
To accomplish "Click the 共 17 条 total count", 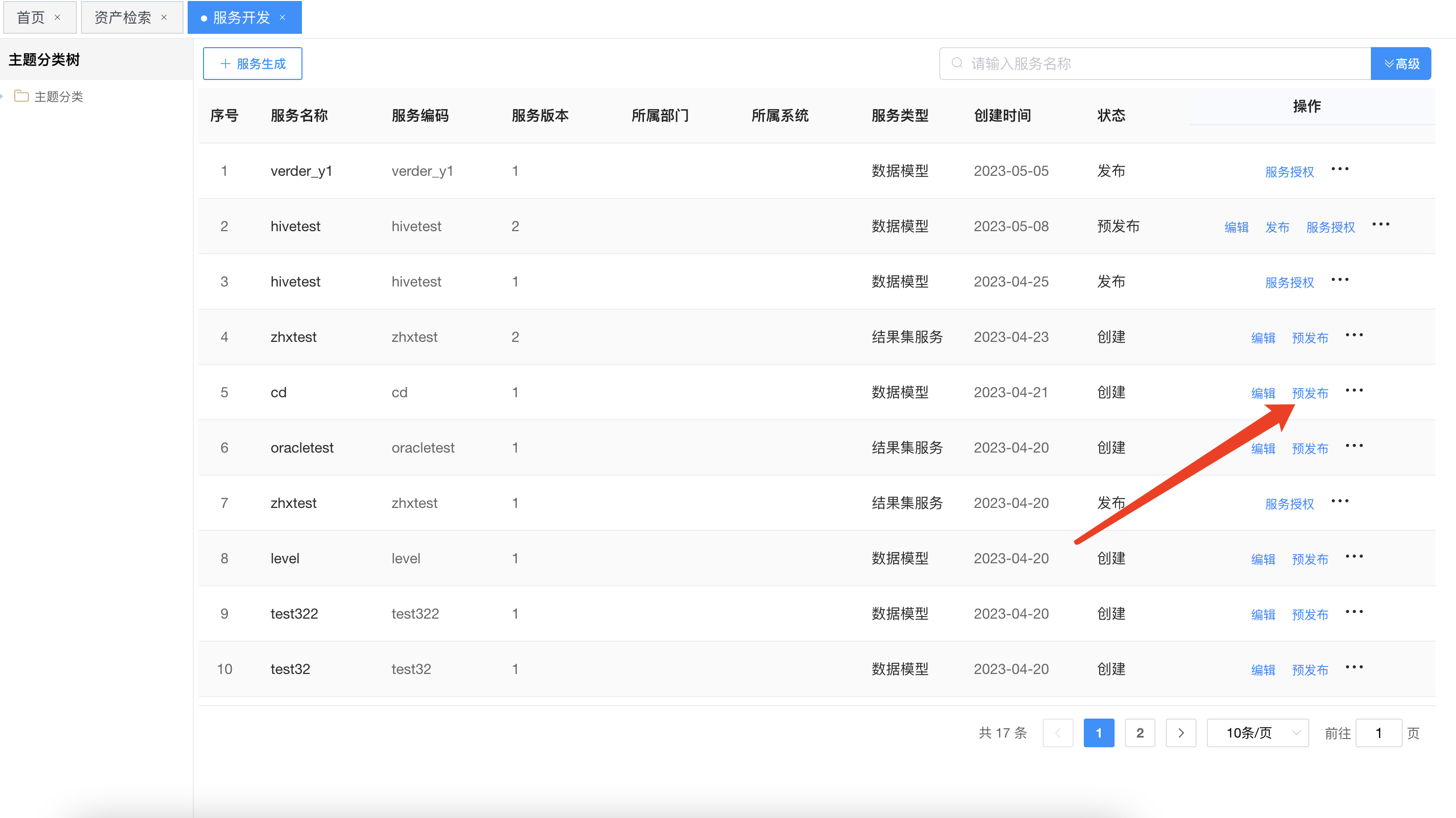I will [1002, 733].
